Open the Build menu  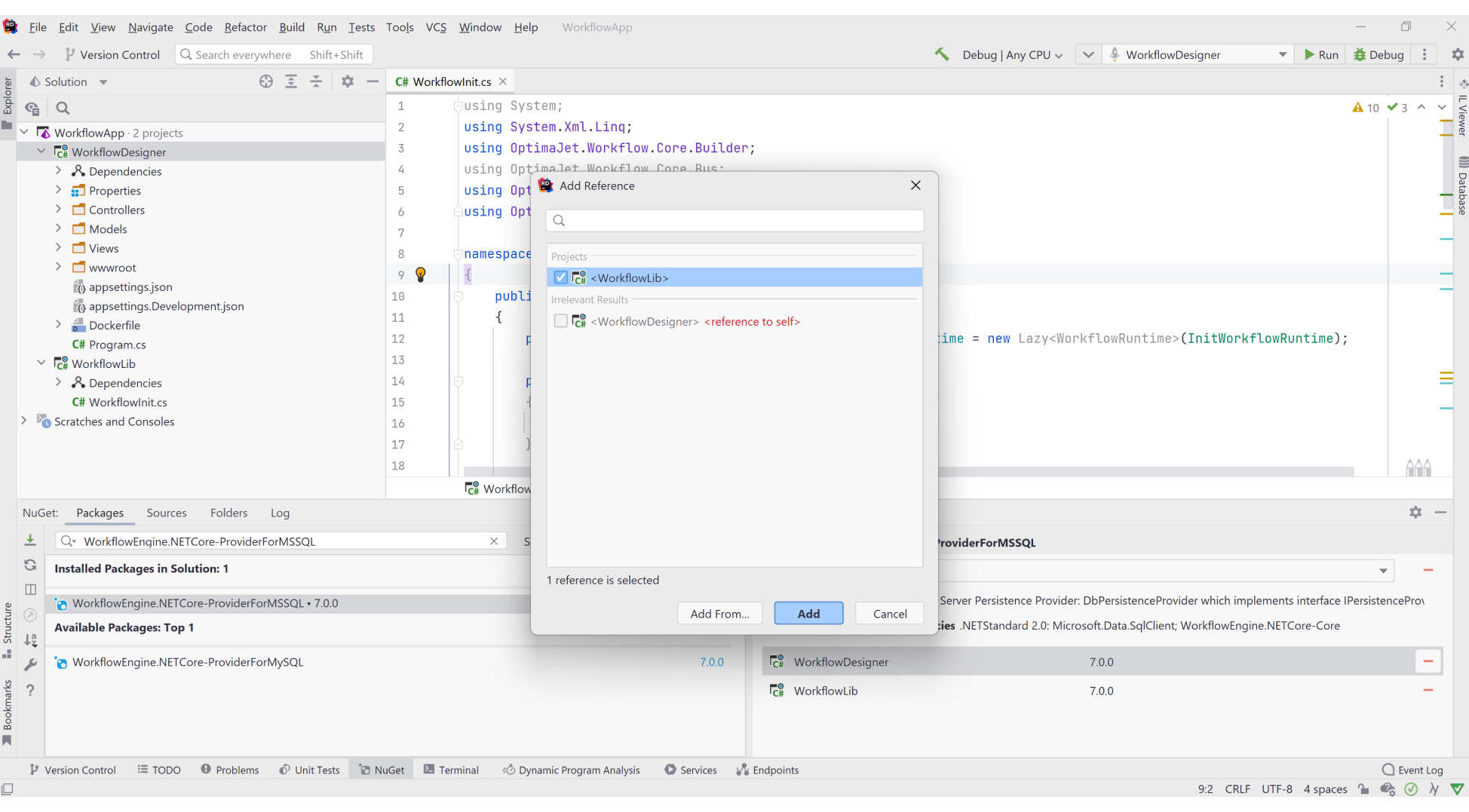292,27
